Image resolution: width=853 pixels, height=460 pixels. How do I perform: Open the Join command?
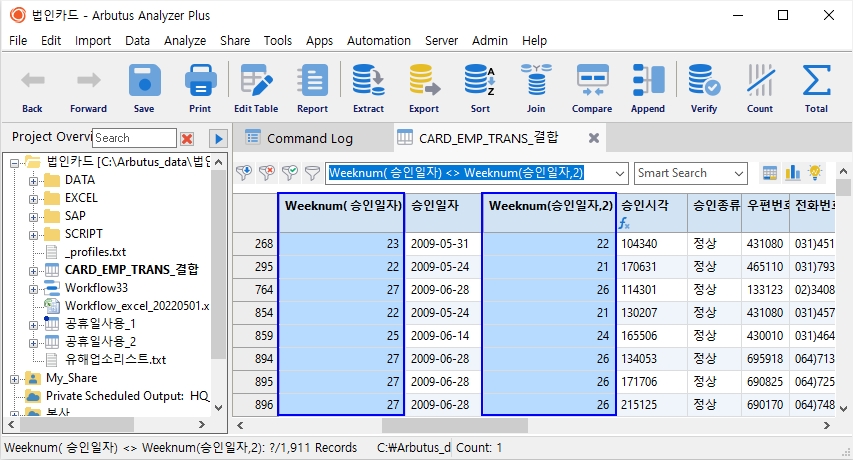click(536, 81)
